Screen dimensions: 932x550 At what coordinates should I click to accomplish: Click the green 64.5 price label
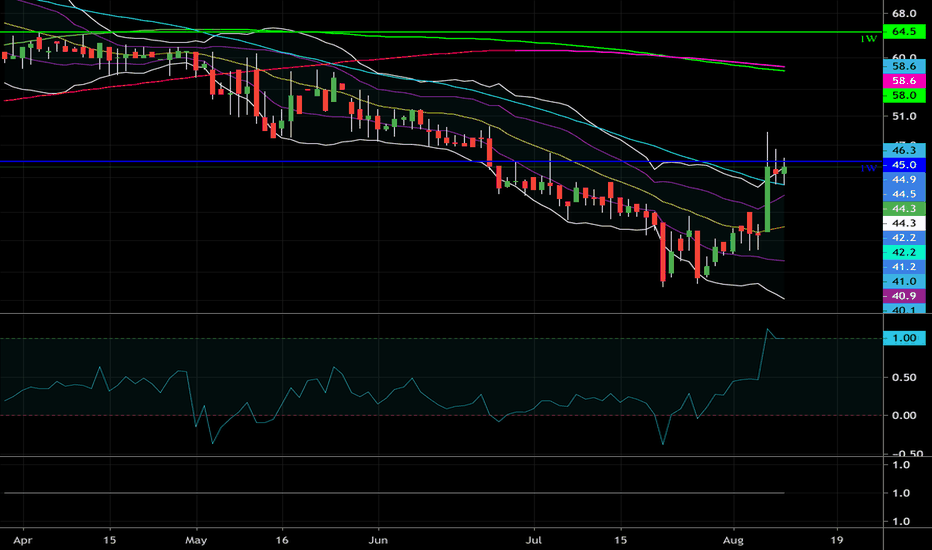904,32
